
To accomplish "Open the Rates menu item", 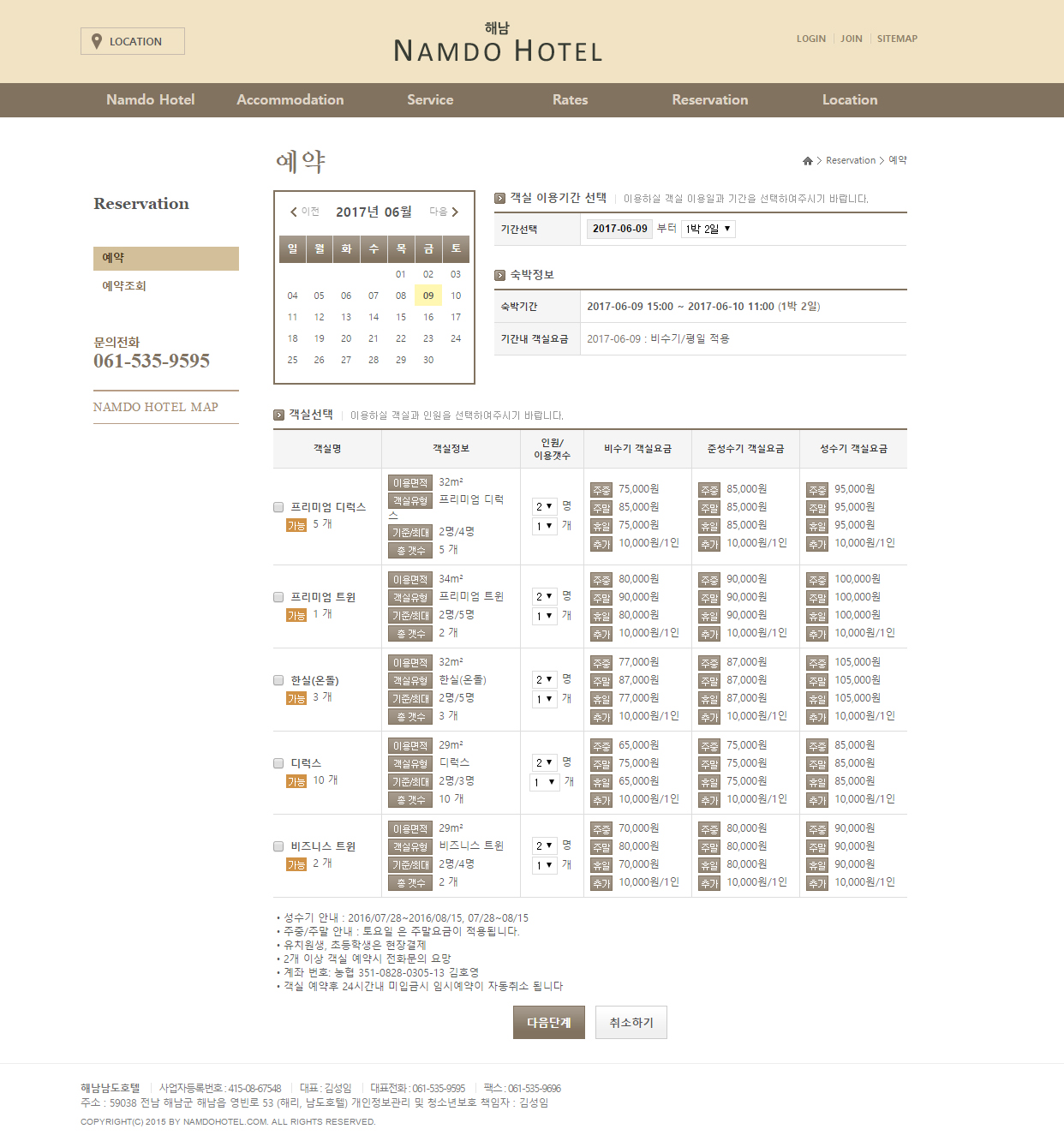I will pyautogui.click(x=570, y=100).
